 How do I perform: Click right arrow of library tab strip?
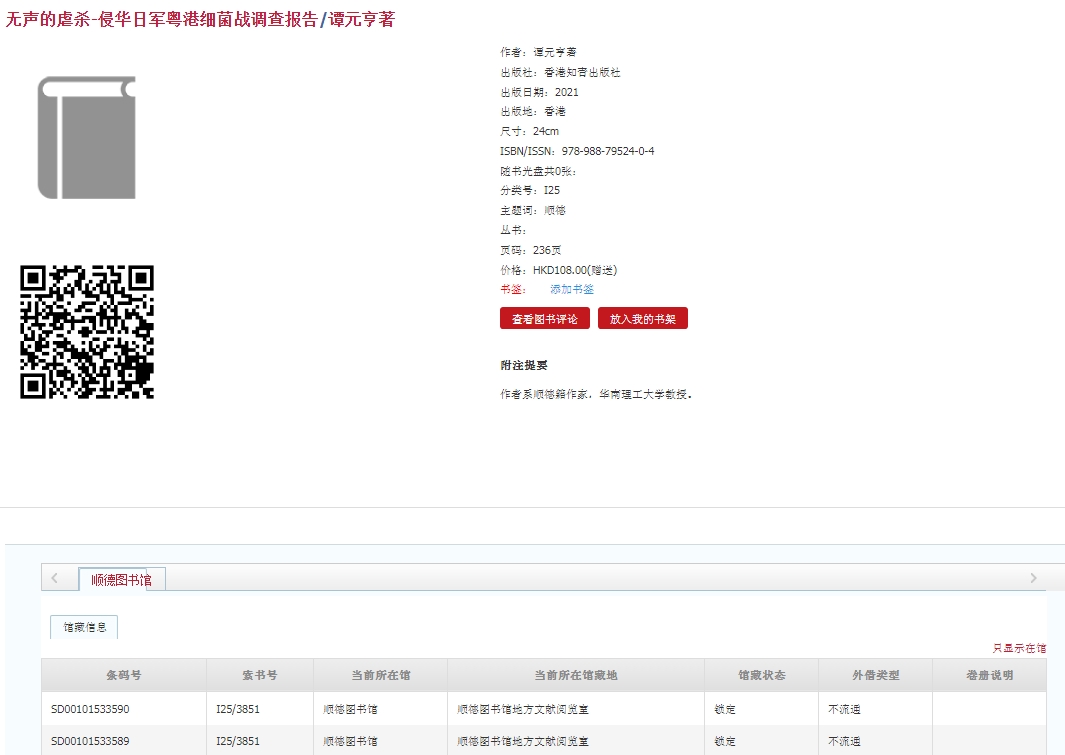pos(1033,578)
